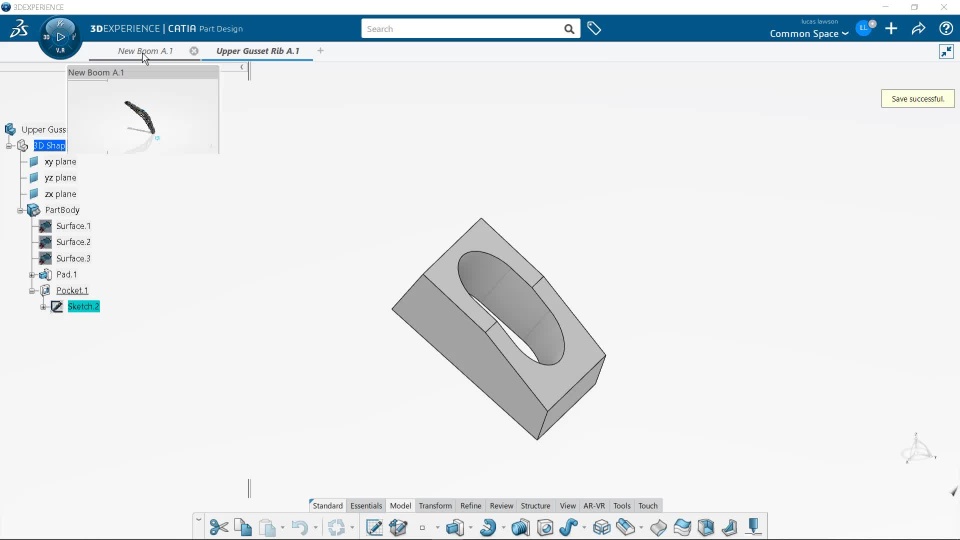Screen dimensions: 960x540
Task: Open the Update options dropdown arrow
Action: pyautogui.click(x=352, y=527)
